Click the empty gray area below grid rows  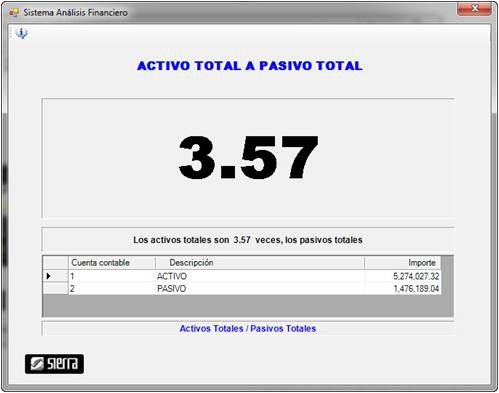click(248, 305)
